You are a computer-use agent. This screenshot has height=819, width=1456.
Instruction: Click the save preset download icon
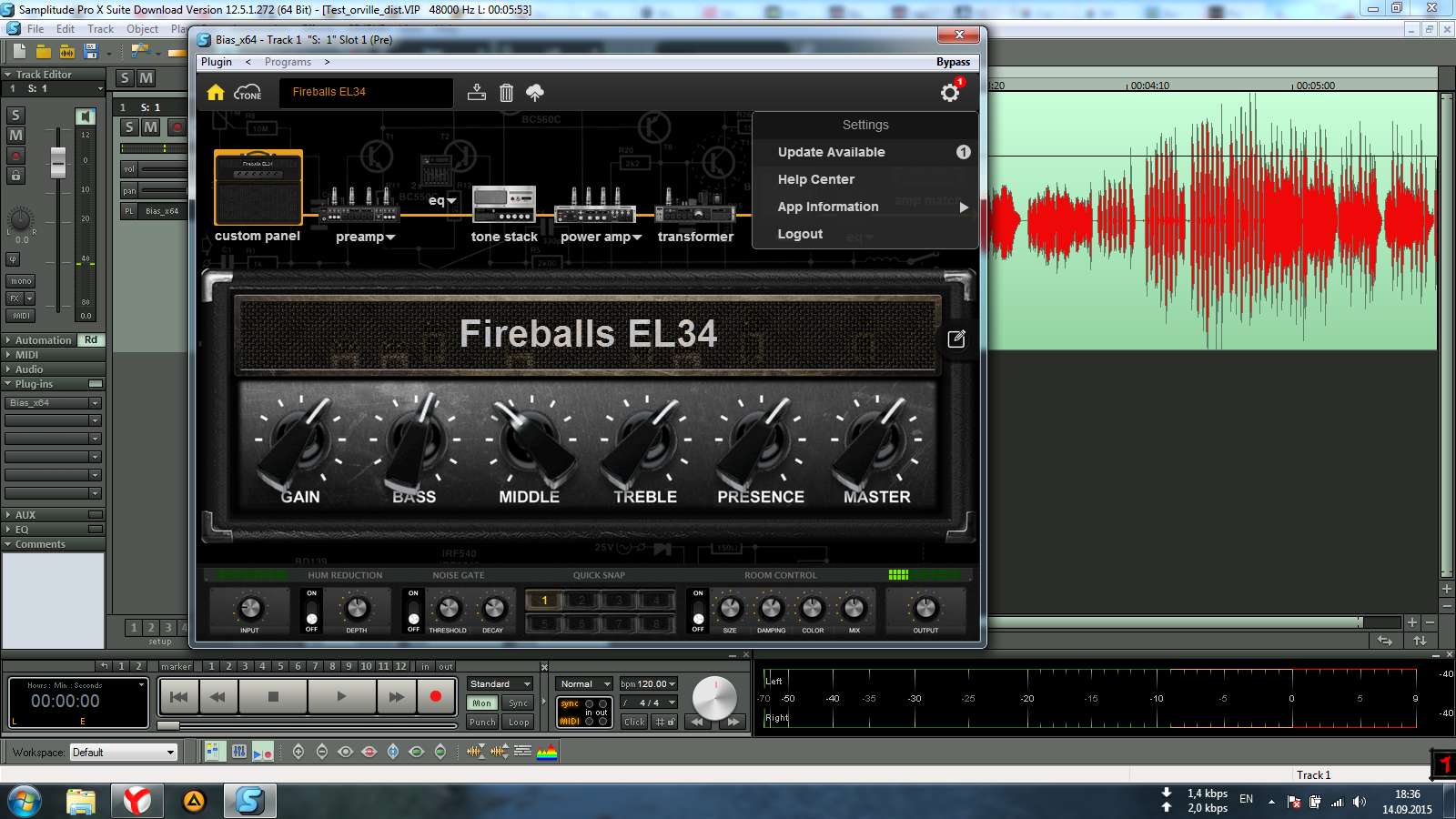coord(476,92)
